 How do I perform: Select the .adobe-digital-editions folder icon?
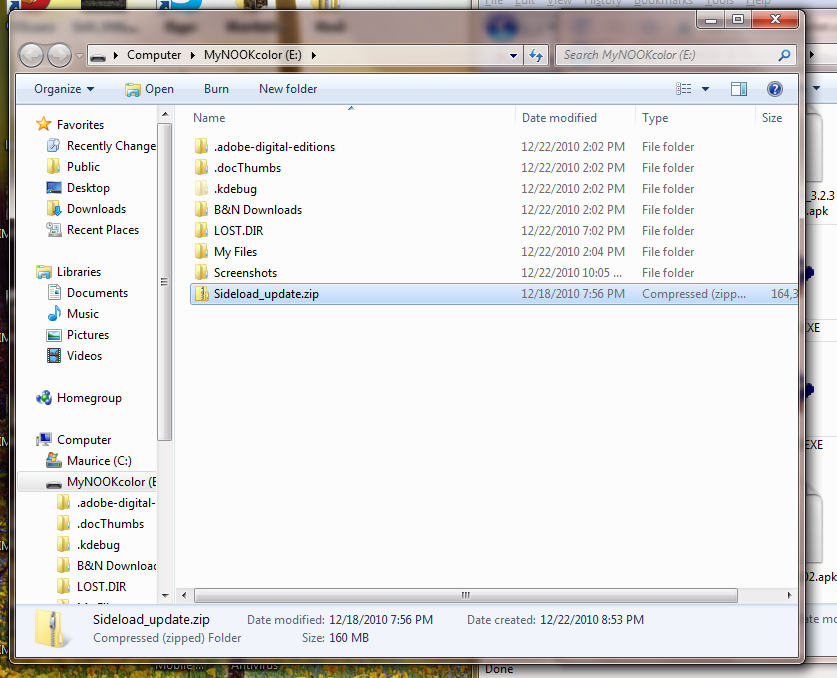point(201,147)
